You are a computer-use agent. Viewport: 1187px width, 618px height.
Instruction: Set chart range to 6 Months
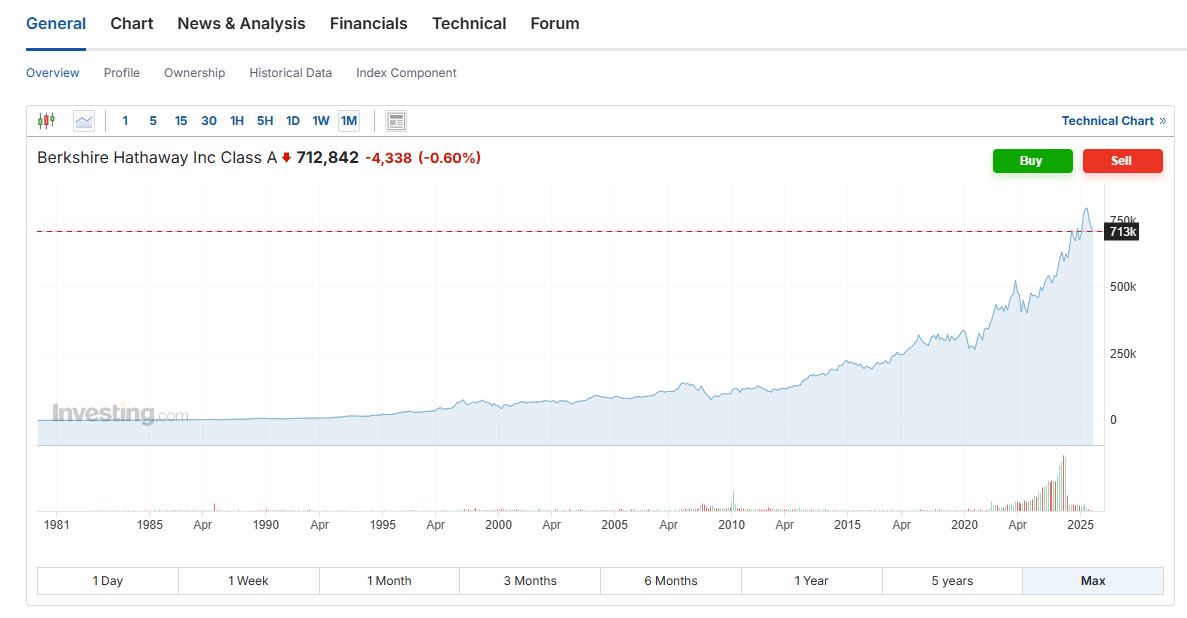click(x=671, y=581)
